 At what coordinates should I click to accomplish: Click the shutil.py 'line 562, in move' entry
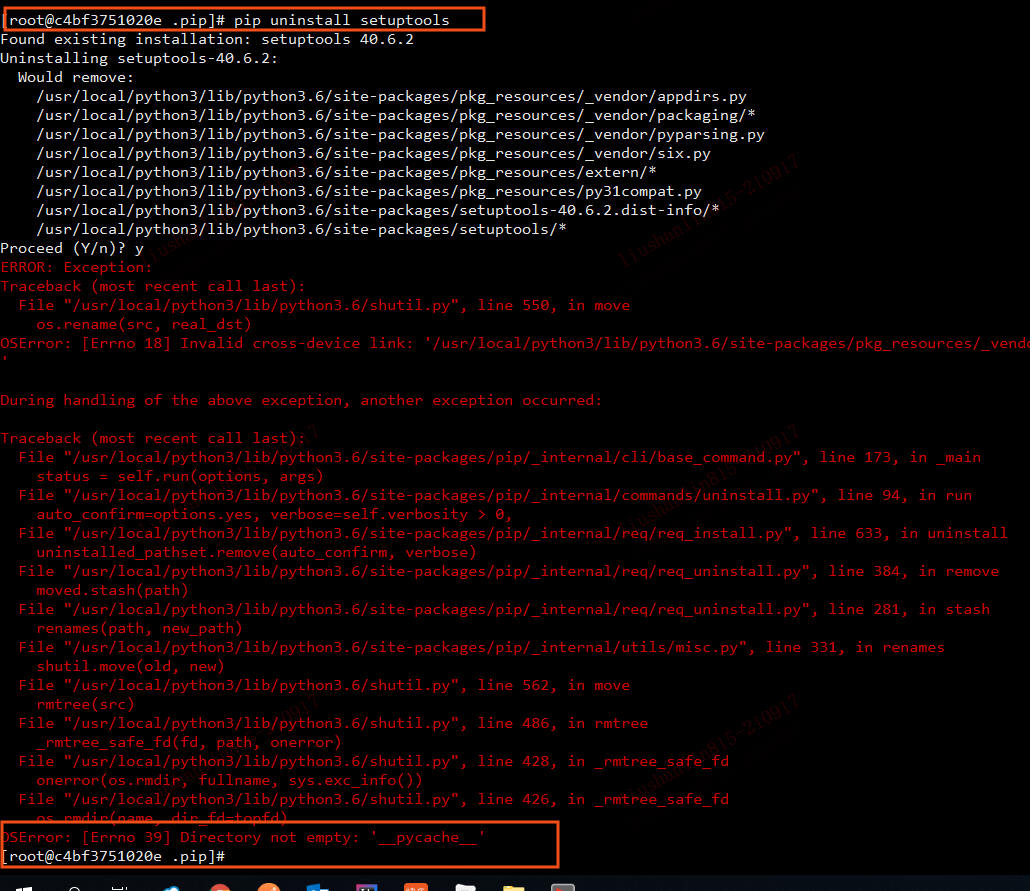pos(325,687)
